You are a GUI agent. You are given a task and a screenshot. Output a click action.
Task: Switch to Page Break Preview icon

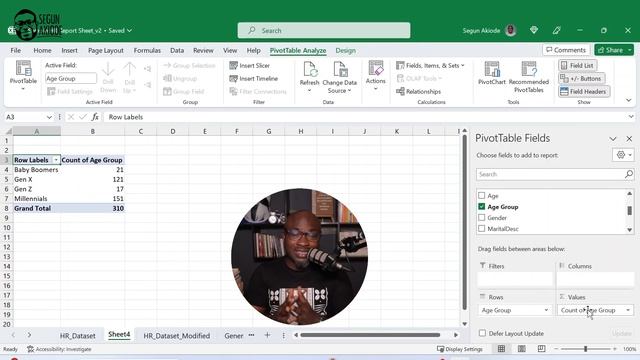[542, 349]
